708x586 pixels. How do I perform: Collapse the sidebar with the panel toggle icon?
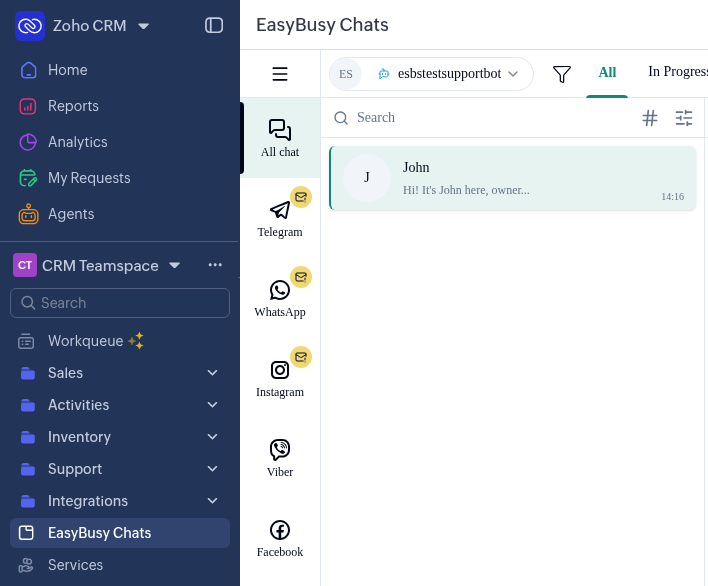[x=214, y=25]
